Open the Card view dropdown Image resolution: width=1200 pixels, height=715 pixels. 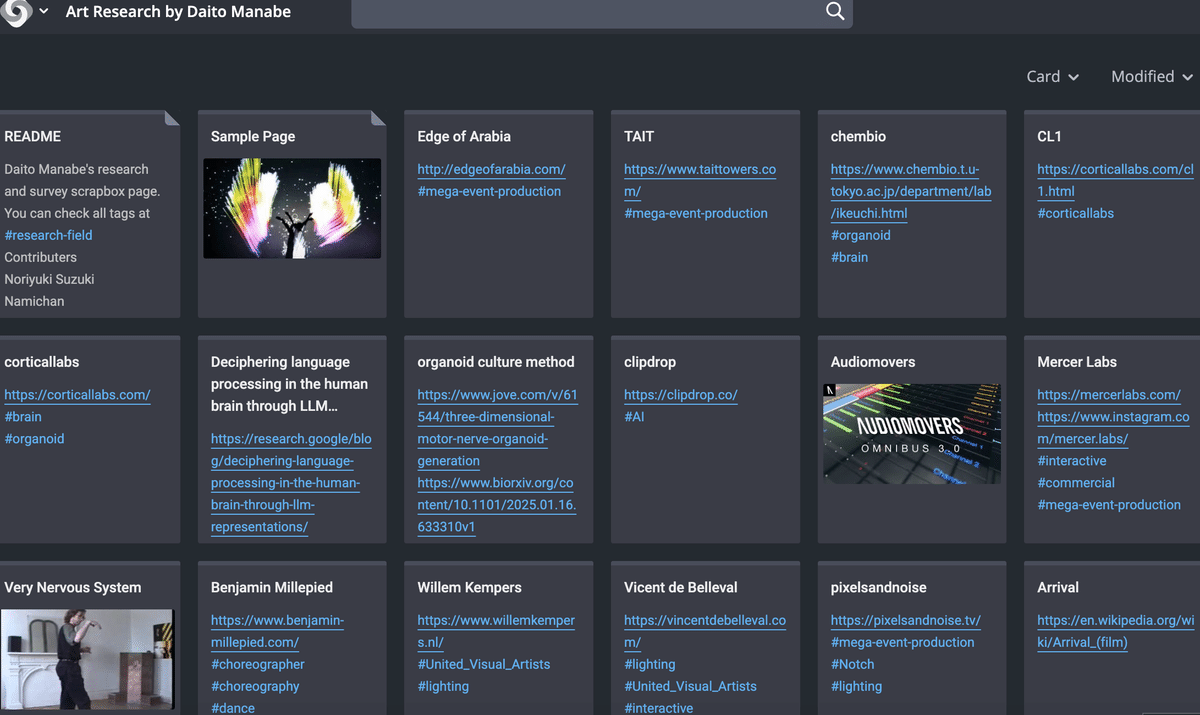coord(1053,76)
